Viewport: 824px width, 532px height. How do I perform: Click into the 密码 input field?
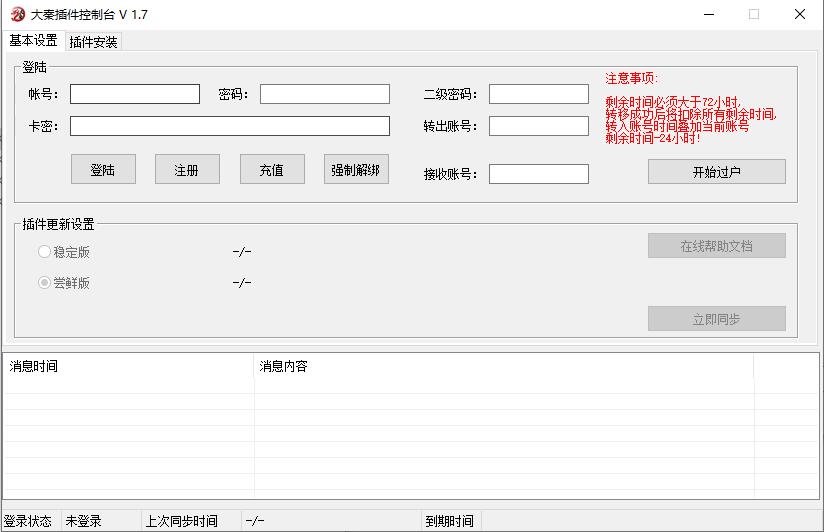pos(325,94)
